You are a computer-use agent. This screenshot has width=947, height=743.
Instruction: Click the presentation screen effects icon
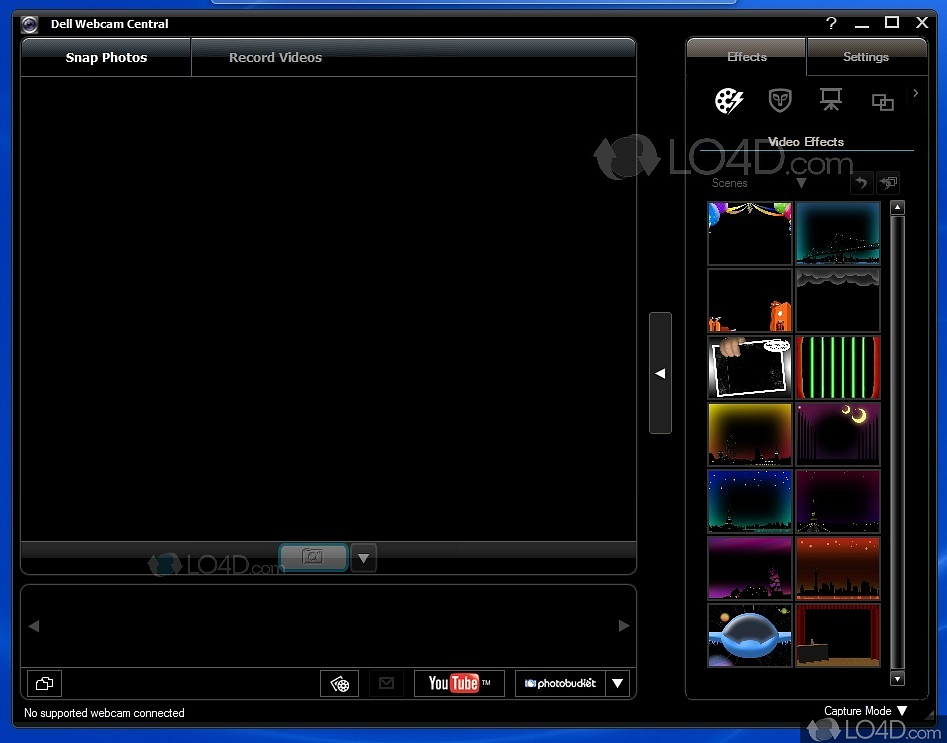(831, 100)
